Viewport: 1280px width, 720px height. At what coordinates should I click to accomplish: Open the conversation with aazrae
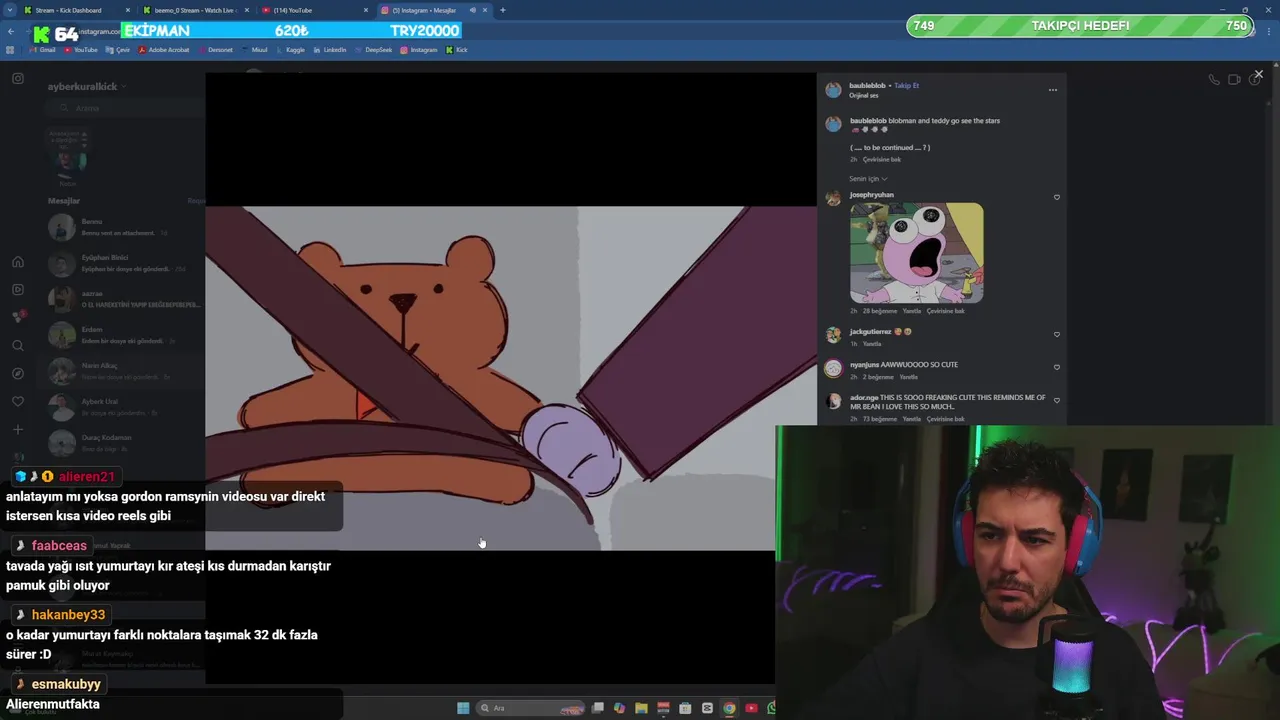(x=125, y=299)
